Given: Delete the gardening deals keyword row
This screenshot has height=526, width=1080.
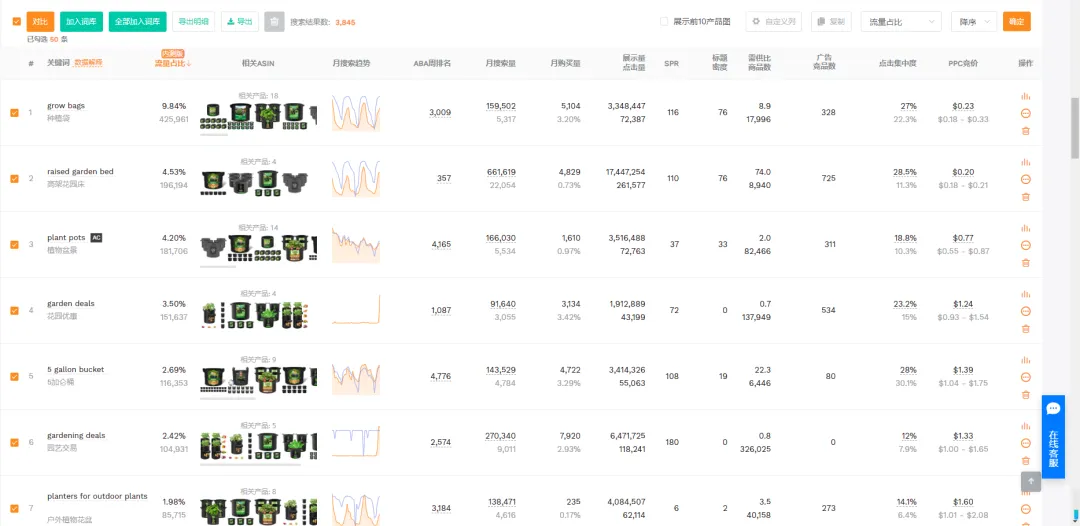Looking at the screenshot, I should click(x=1026, y=461).
